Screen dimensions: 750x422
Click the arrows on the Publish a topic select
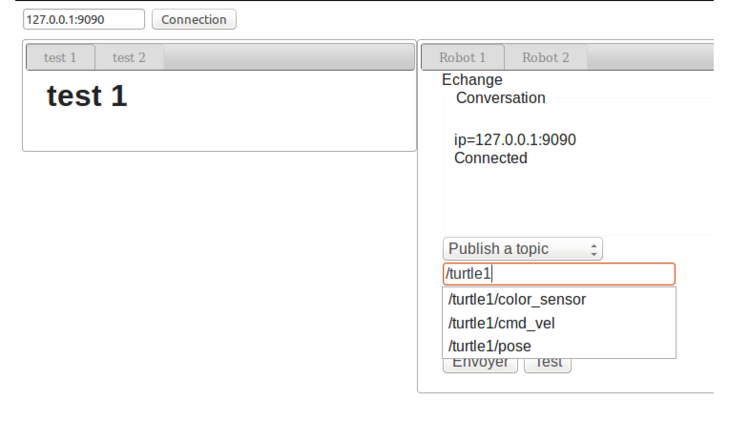click(594, 249)
